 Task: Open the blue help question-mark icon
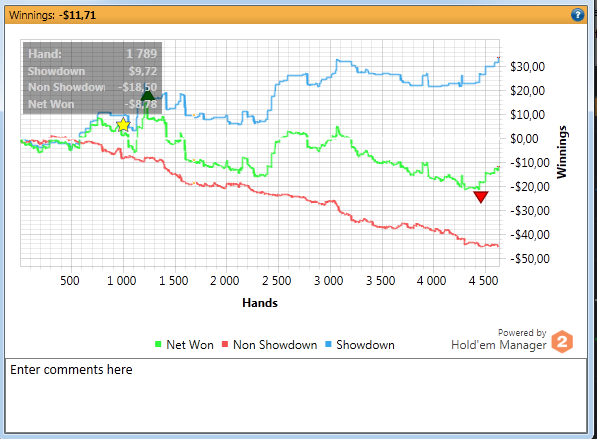[x=578, y=15]
